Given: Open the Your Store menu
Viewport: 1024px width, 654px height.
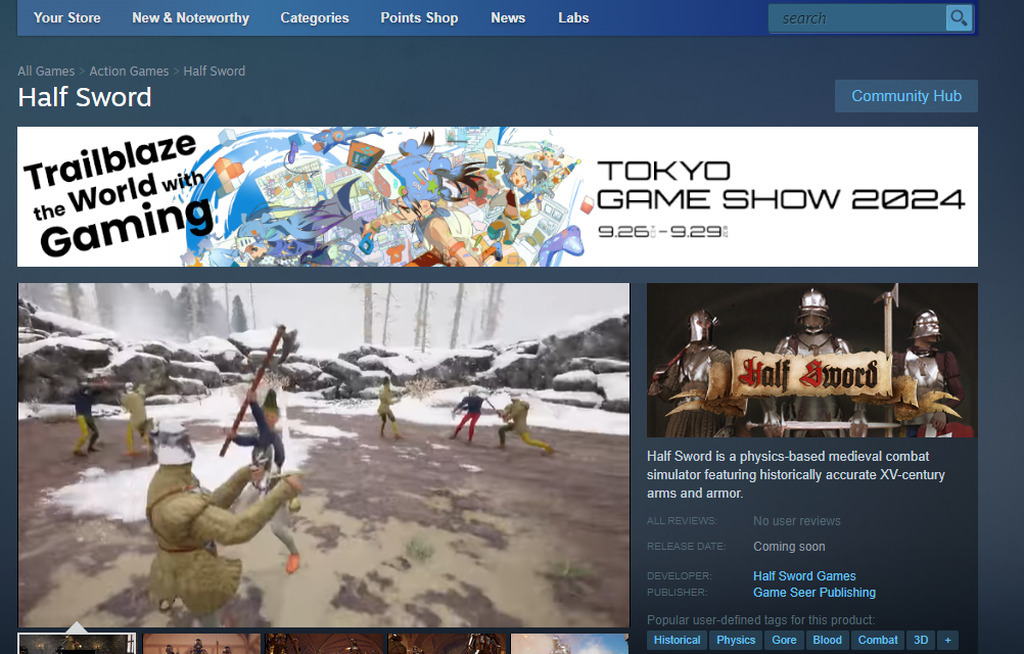Looking at the screenshot, I should [67, 18].
